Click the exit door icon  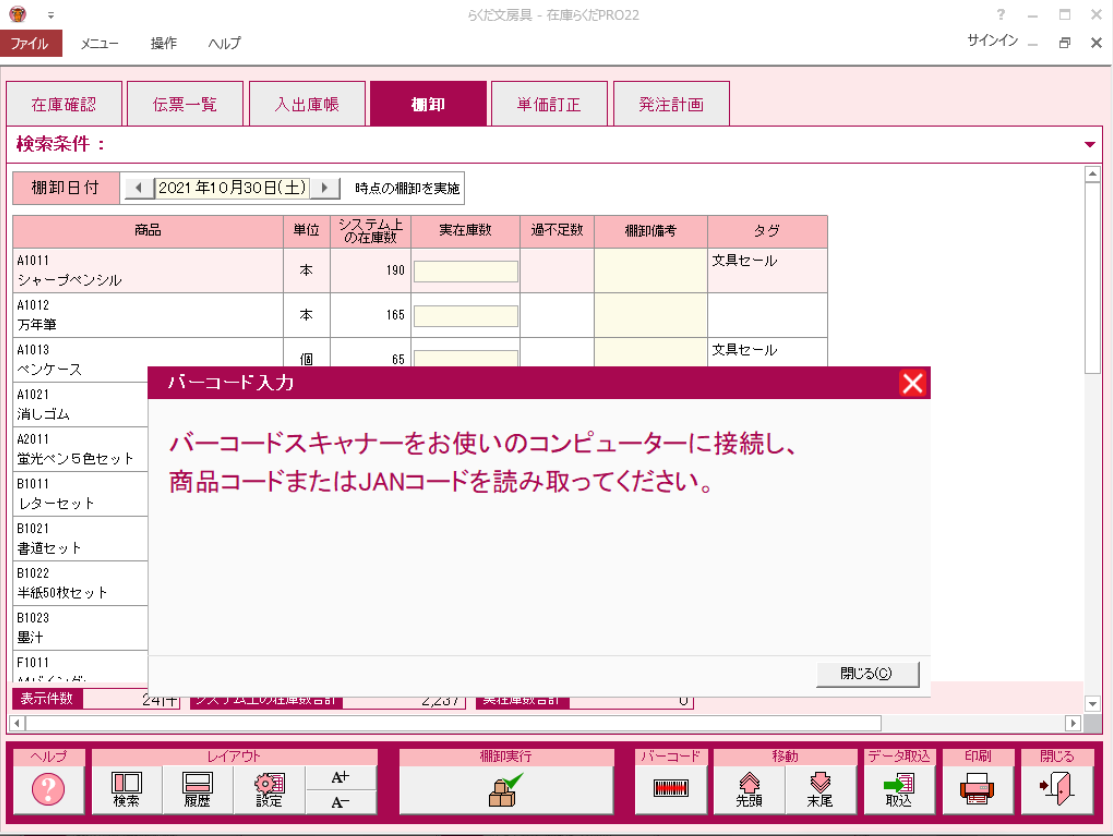[1057, 790]
